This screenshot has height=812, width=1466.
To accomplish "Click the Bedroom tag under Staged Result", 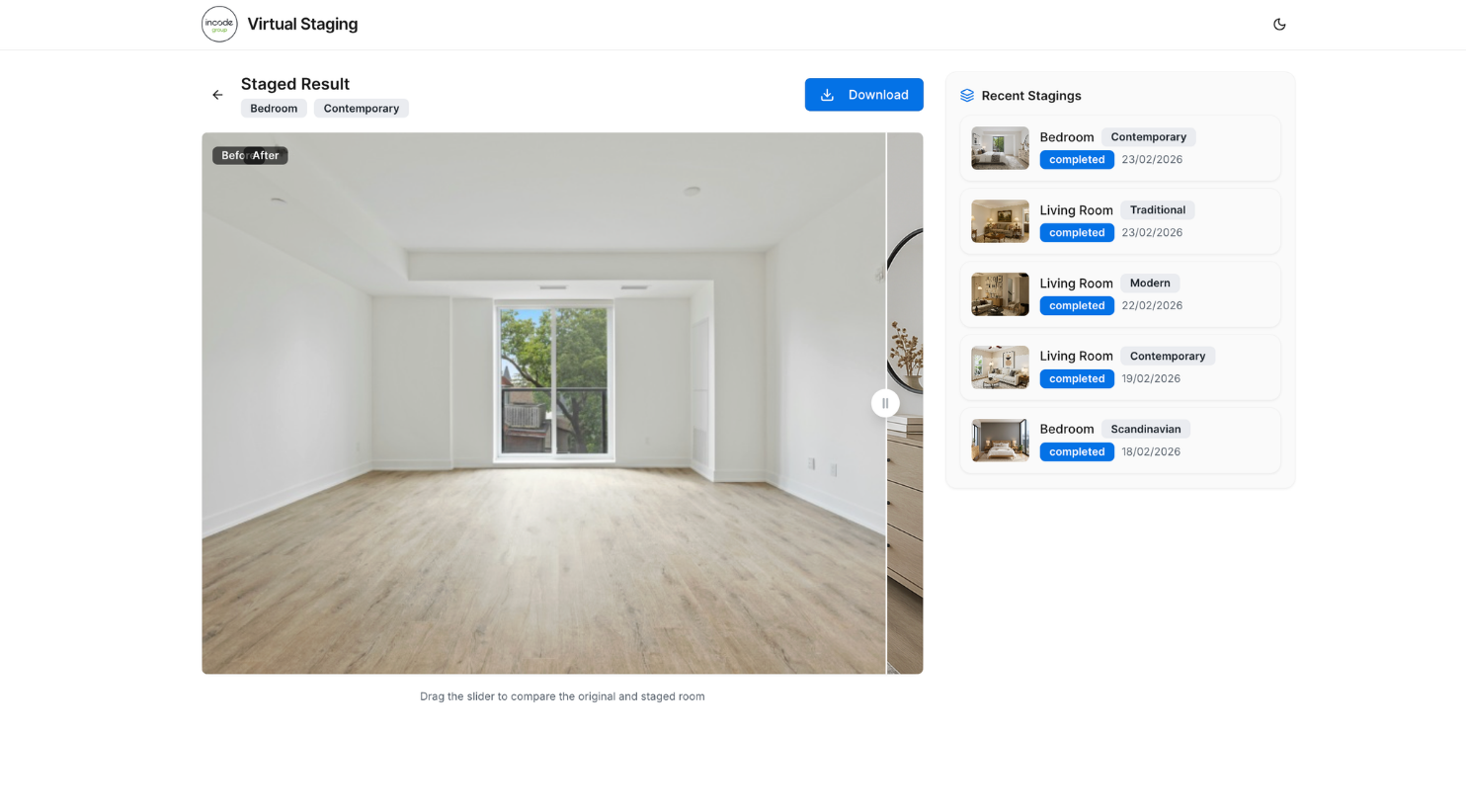I will click(274, 109).
